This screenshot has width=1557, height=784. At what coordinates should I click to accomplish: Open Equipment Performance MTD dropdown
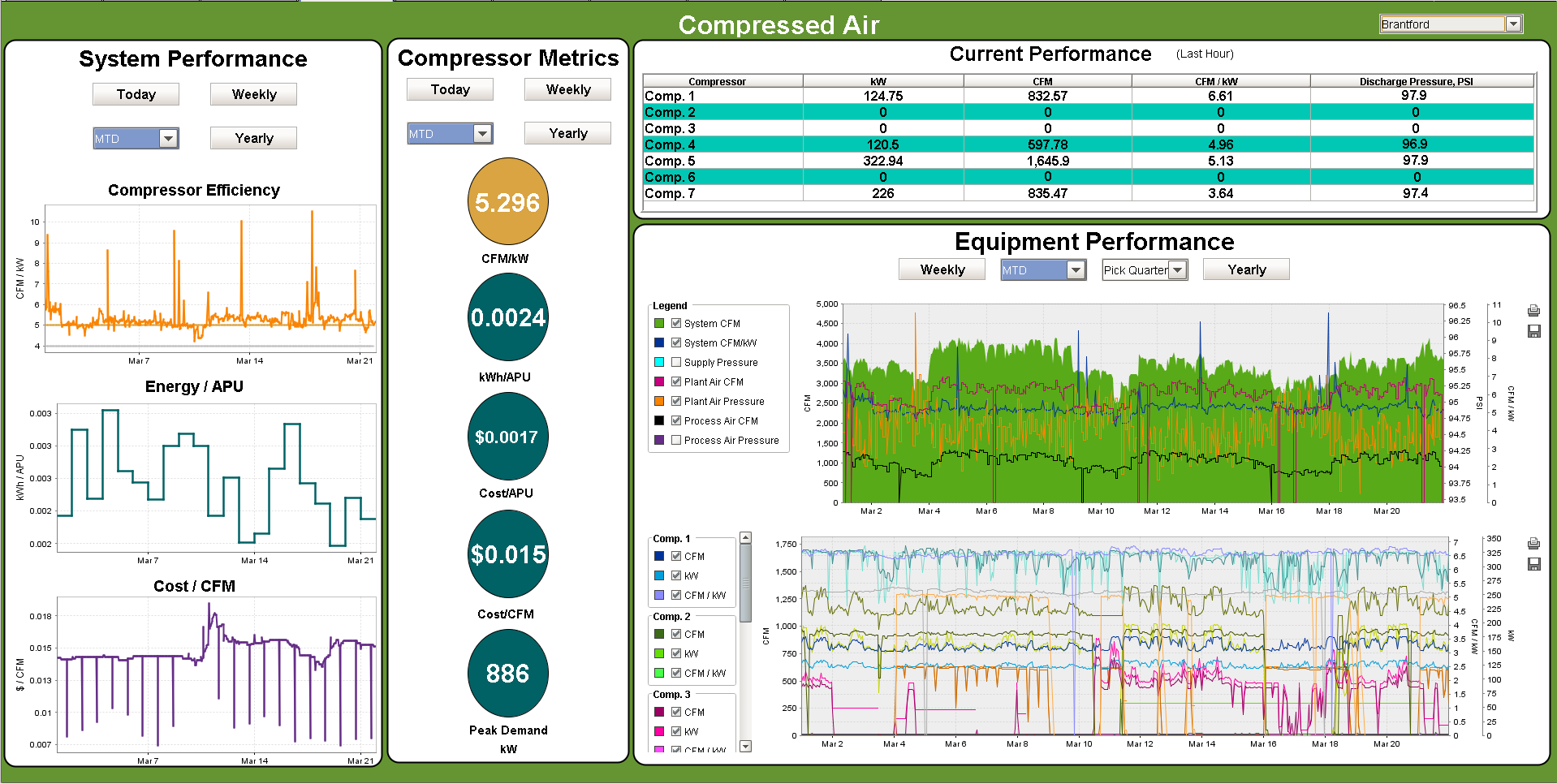pos(1076,270)
